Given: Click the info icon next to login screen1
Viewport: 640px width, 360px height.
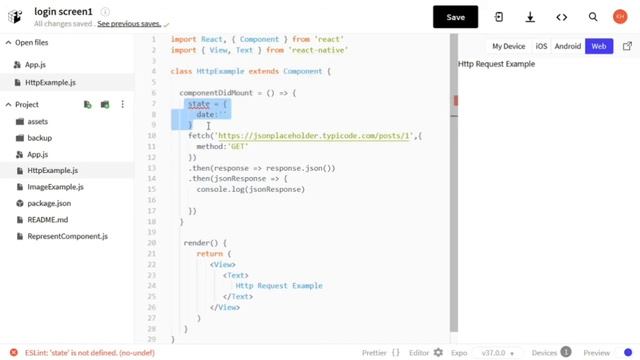Looking at the screenshot, I should click(105, 12).
